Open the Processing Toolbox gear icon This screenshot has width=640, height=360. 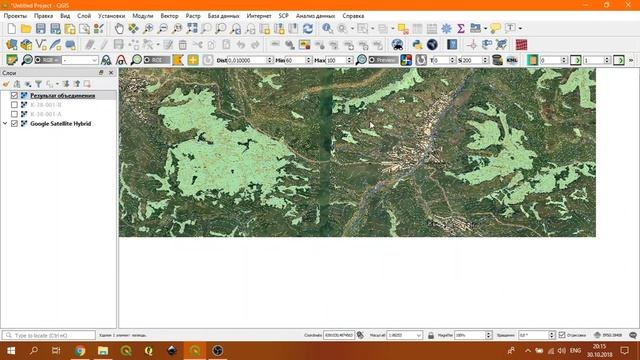point(447,29)
